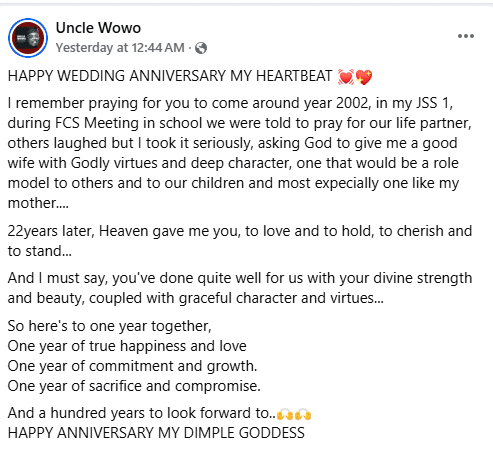Click the 'I remember praying for you' line
Screen dimensions: 493x454
[x=230, y=103]
